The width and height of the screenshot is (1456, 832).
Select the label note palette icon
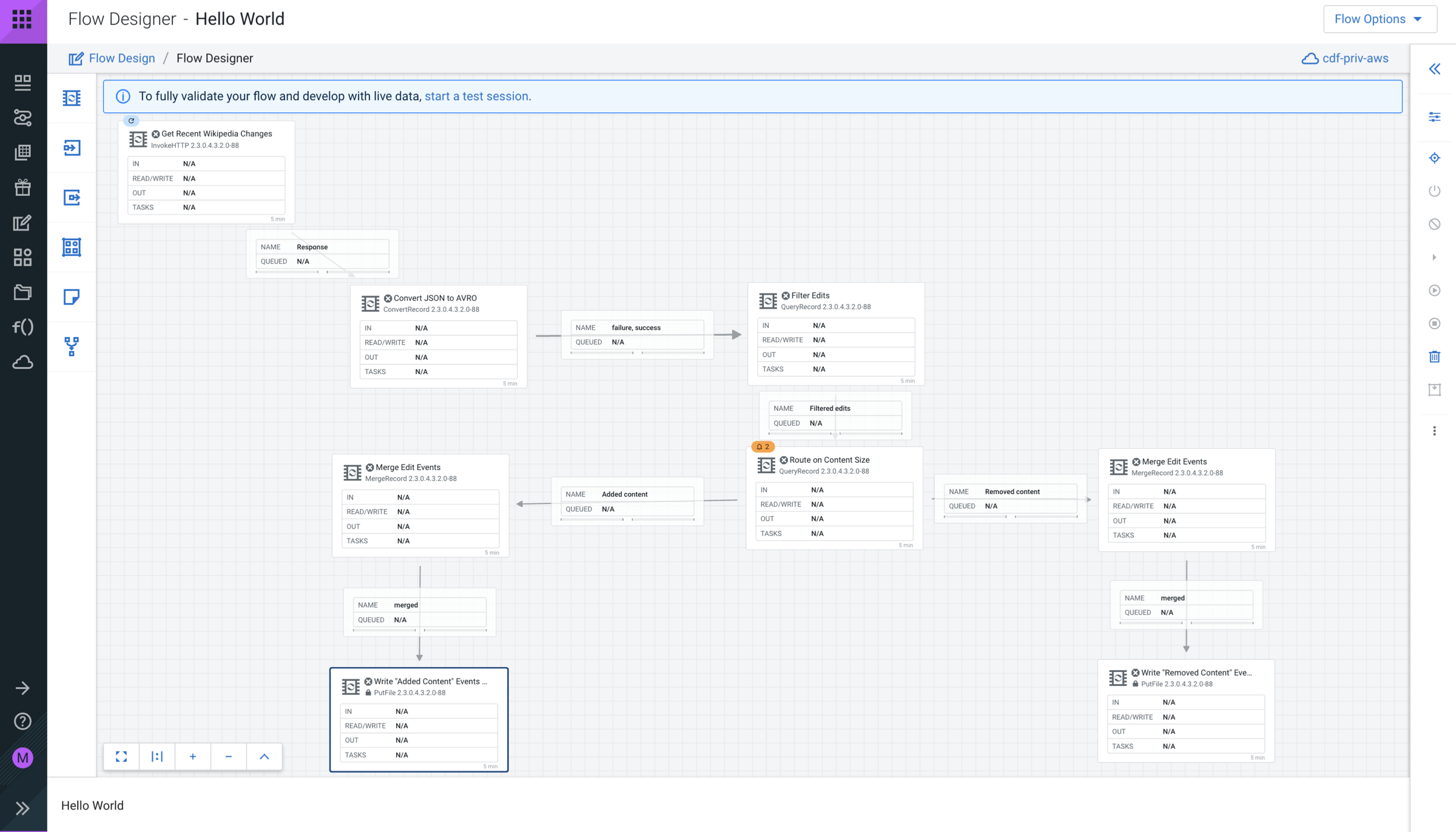point(72,297)
